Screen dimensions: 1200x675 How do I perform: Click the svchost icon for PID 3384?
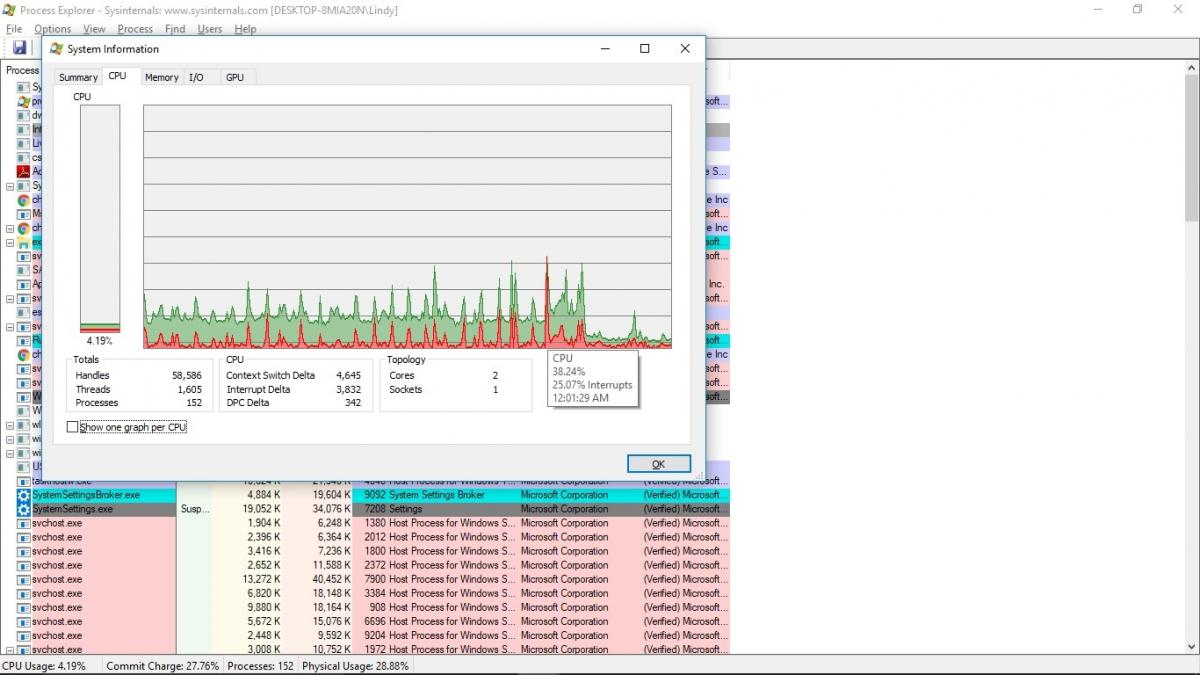pyautogui.click(x=24, y=593)
